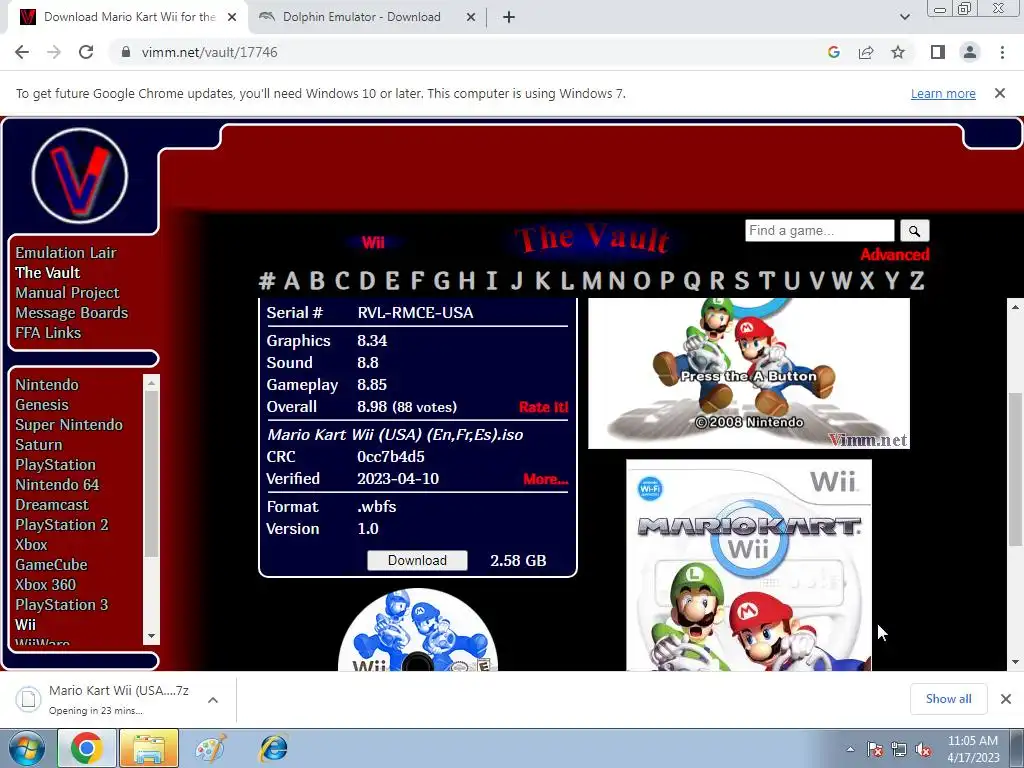Click the address bar URL

point(209,52)
